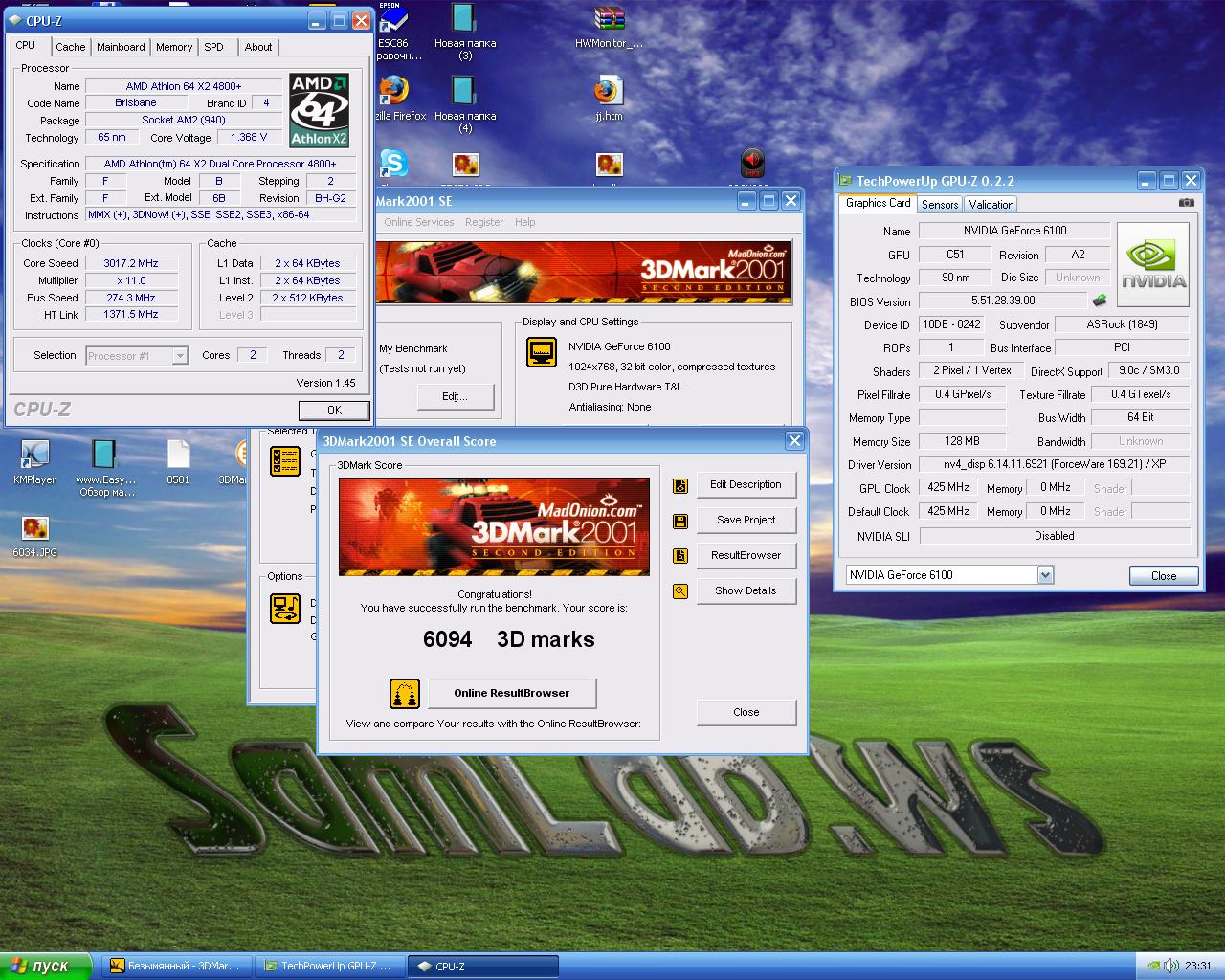Switch to the SPD tab in CPU-Z
This screenshot has width=1225, height=980.
click(x=214, y=47)
